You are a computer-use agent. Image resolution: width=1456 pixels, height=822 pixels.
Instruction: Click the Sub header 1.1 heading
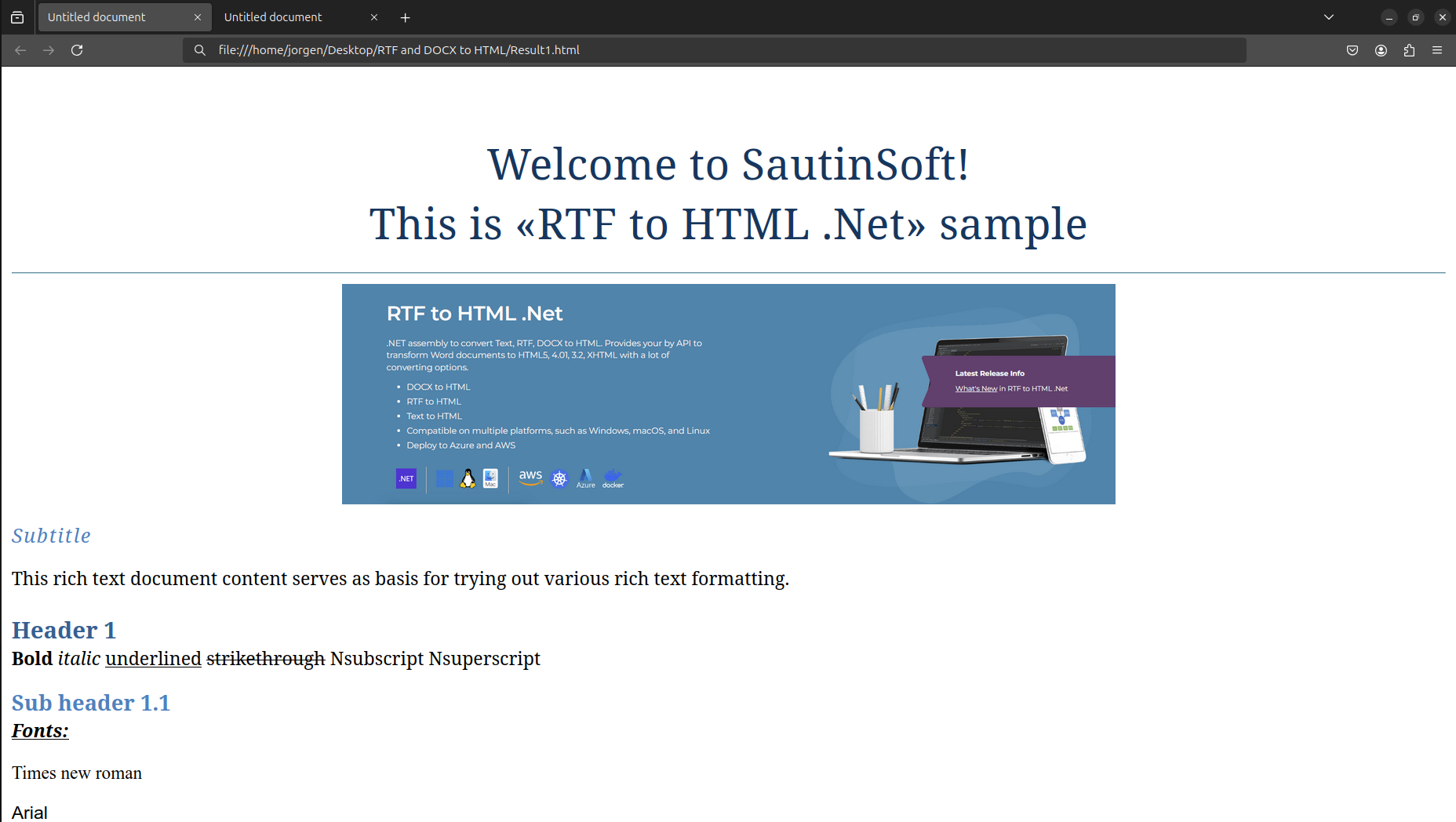(x=91, y=703)
